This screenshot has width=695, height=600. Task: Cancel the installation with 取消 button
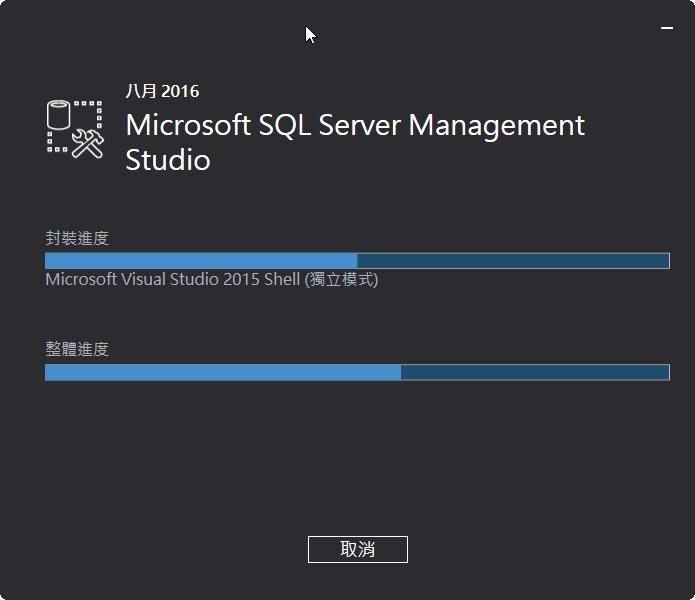coord(358,549)
